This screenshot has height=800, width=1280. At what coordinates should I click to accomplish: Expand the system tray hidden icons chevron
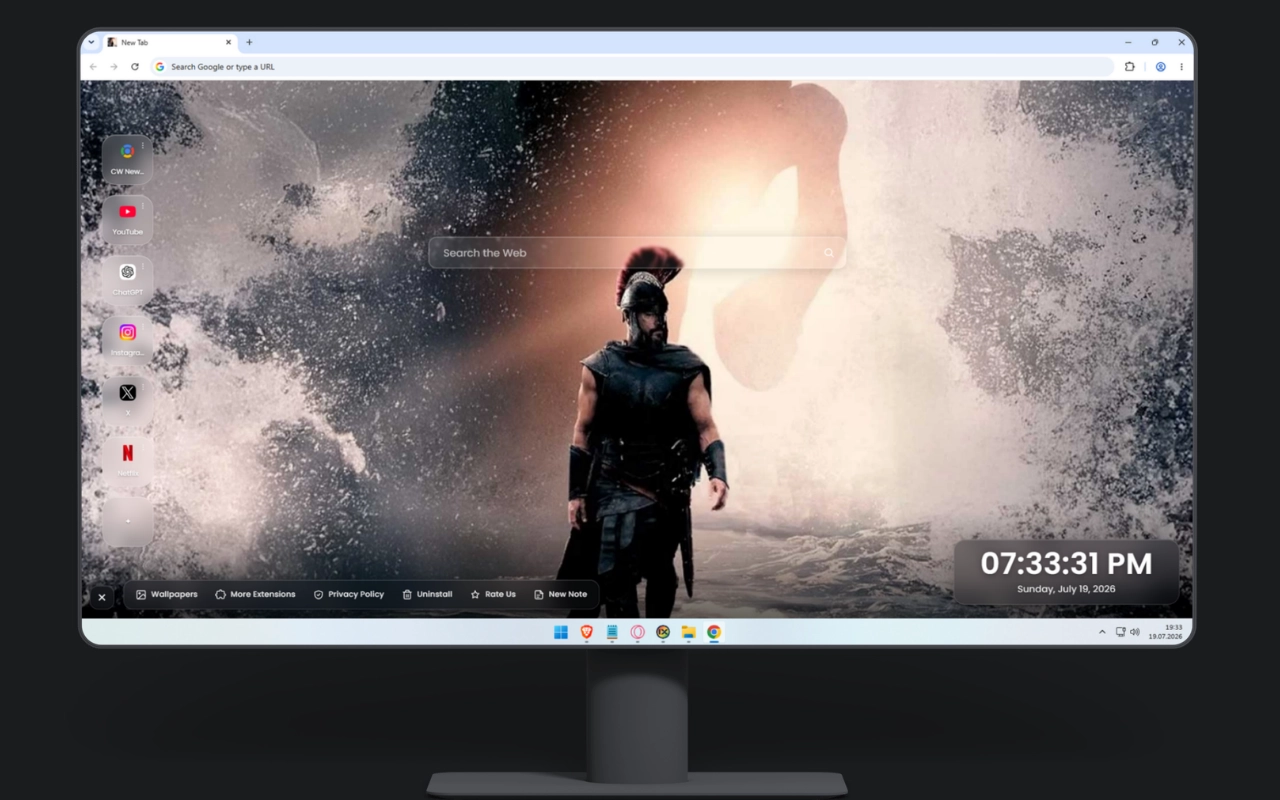point(1102,632)
